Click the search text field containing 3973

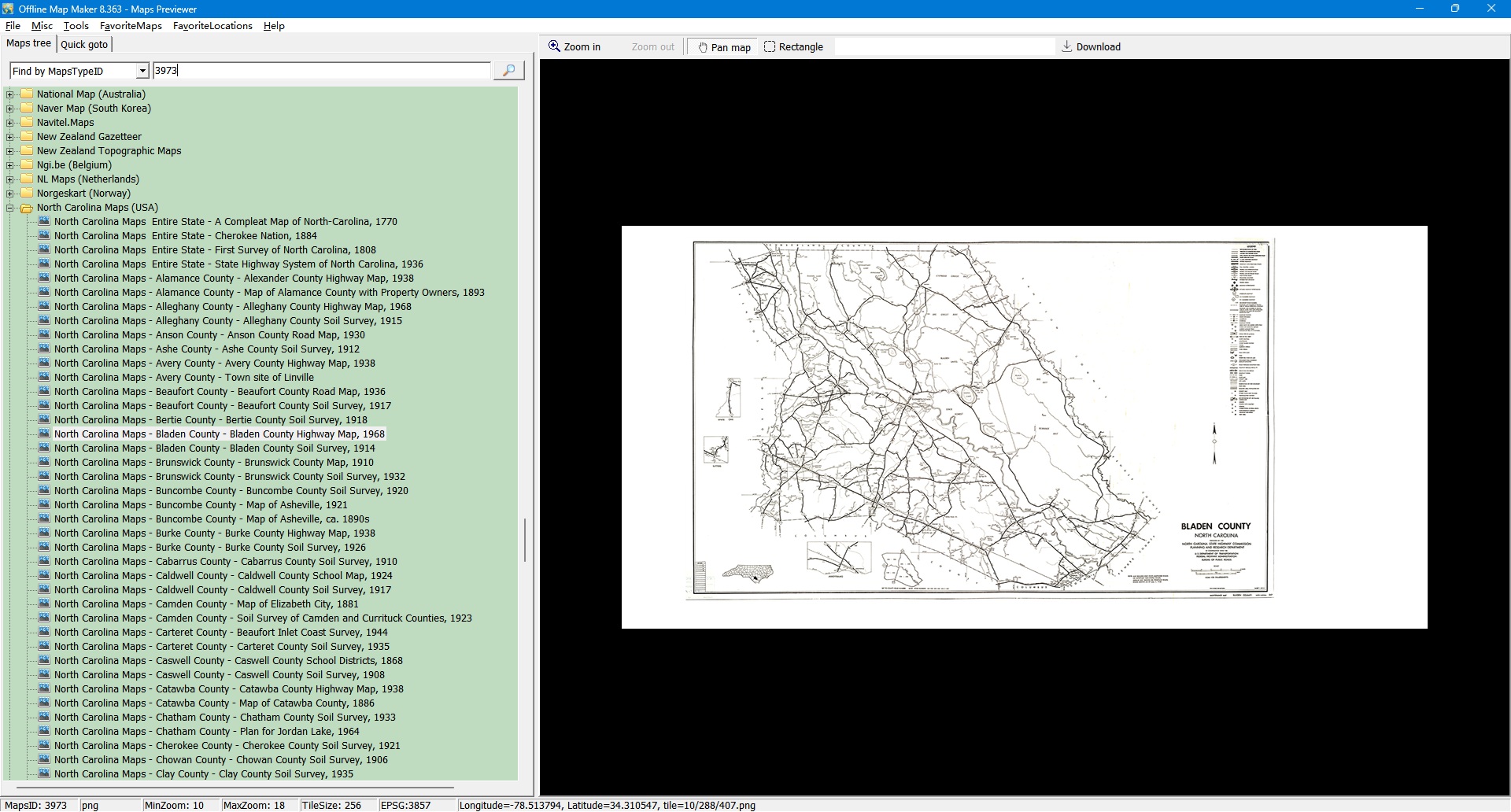[321, 71]
